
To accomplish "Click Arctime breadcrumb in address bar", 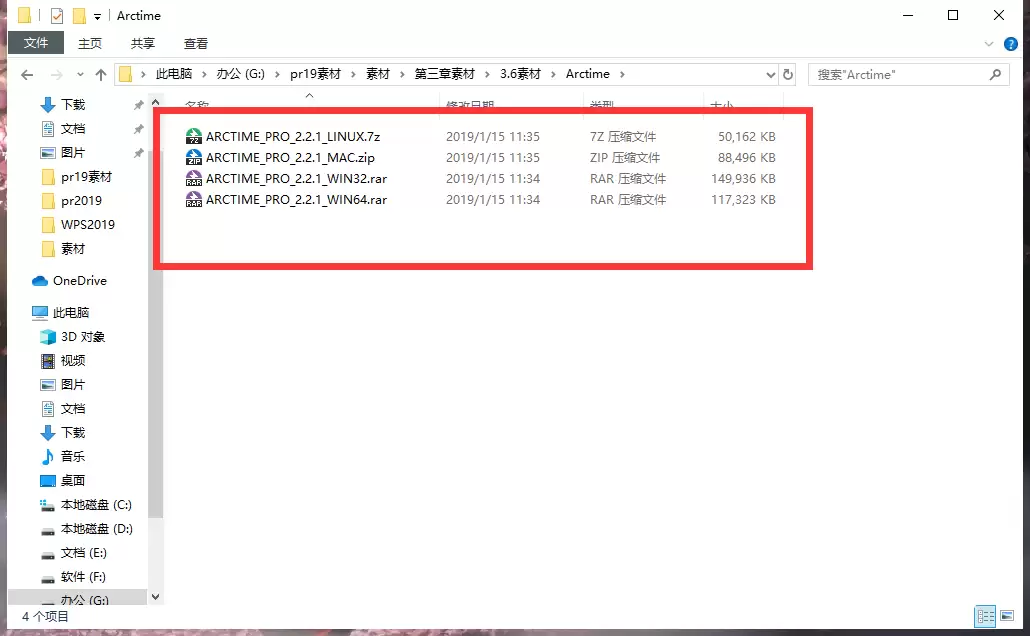I will (587, 74).
